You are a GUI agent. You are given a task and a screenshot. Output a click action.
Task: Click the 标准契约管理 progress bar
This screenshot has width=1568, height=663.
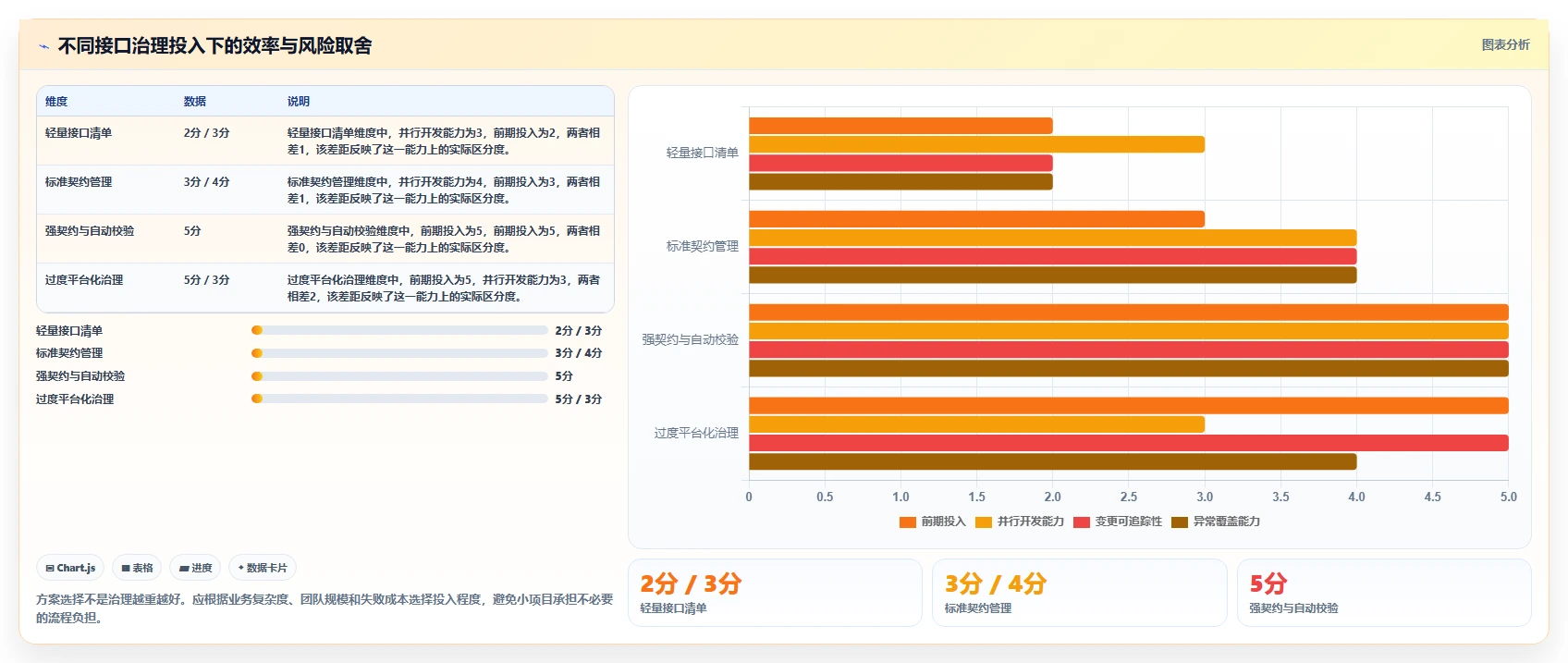click(399, 353)
